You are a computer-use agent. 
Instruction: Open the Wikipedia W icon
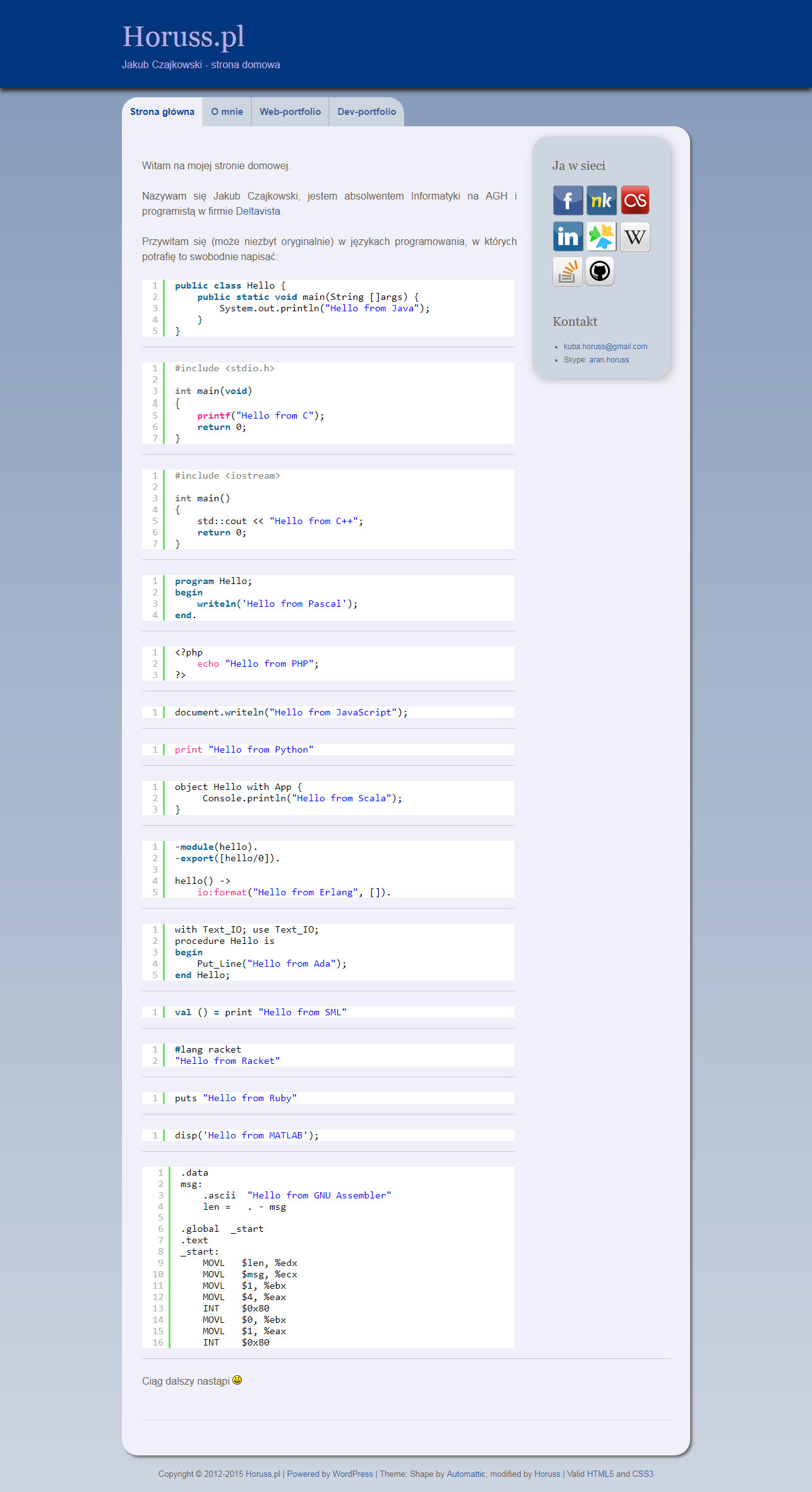click(x=635, y=237)
